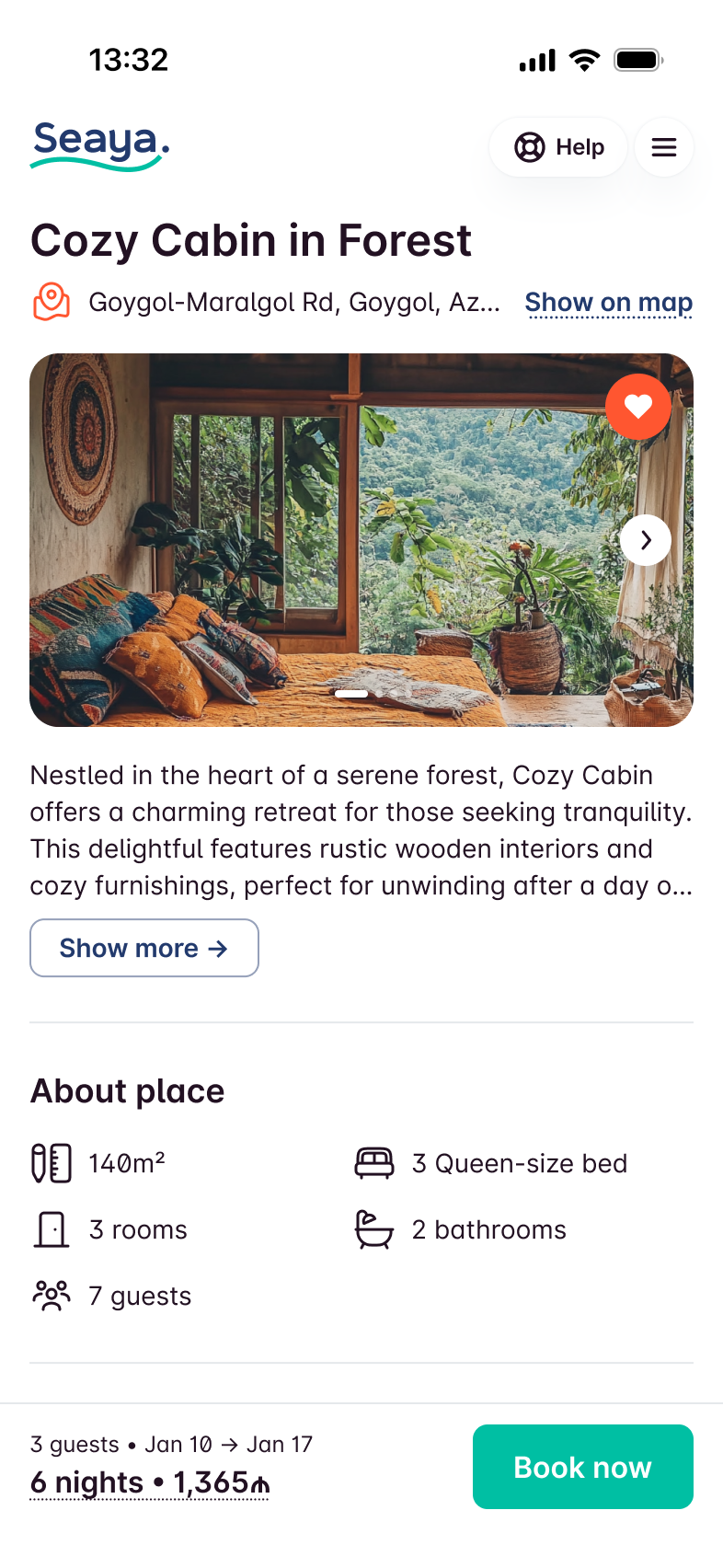Tap the rooms door icon
The height and width of the screenshot is (1568, 723).
(x=52, y=1229)
